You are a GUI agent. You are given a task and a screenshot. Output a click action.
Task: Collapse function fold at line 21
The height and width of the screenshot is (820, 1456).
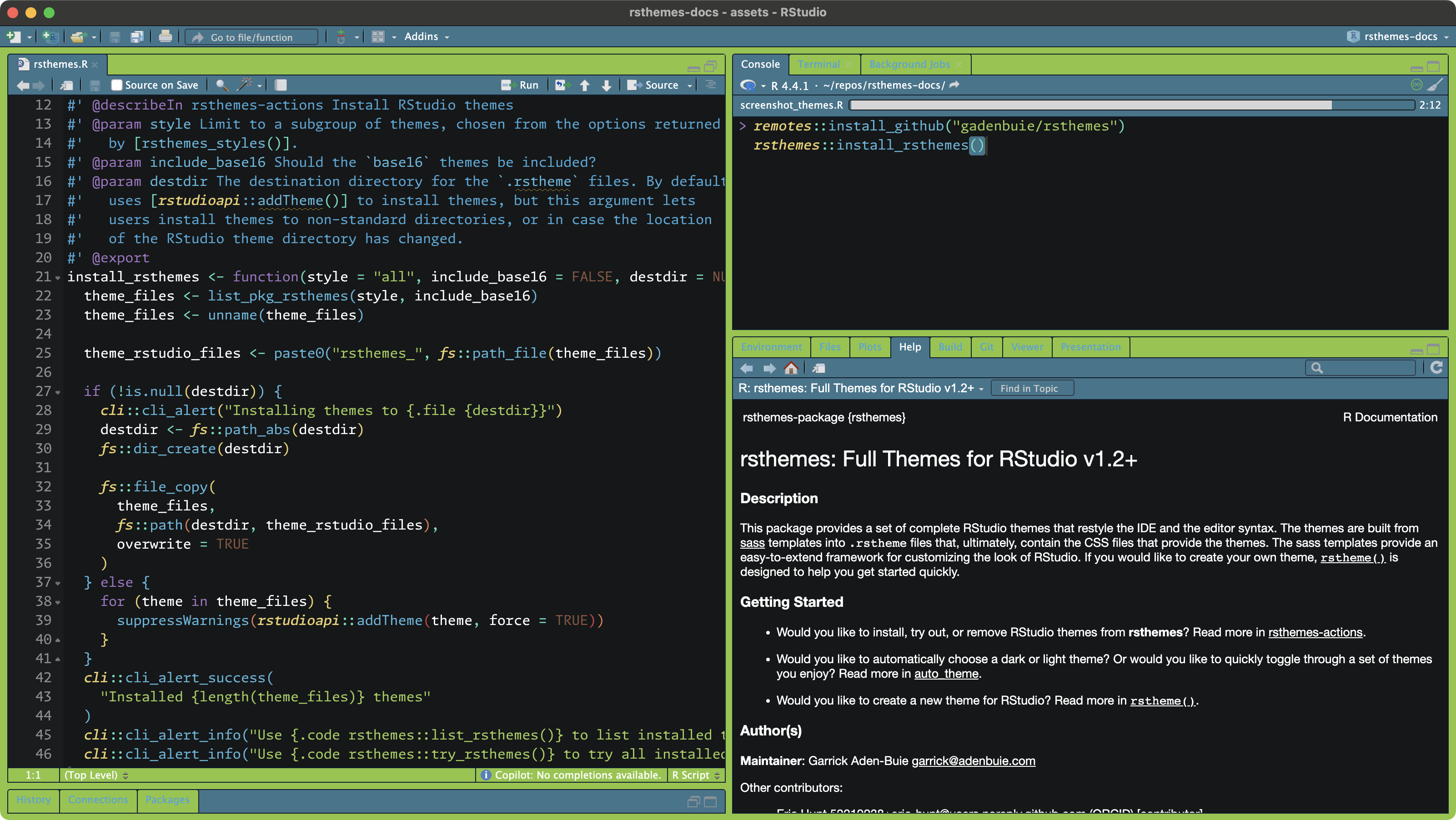pos(58,277)
